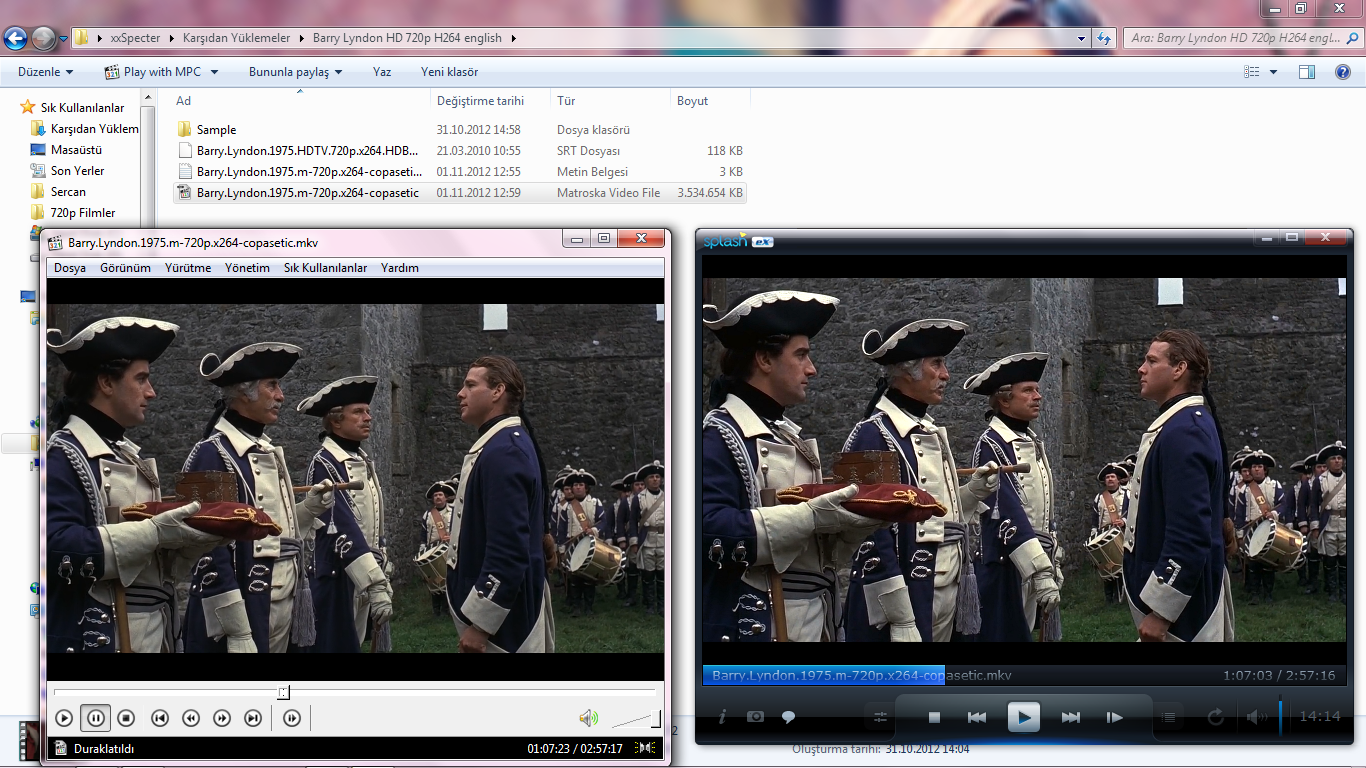
Task: Click the Pause button in MPC player
Action: click(x=96, y=718)
